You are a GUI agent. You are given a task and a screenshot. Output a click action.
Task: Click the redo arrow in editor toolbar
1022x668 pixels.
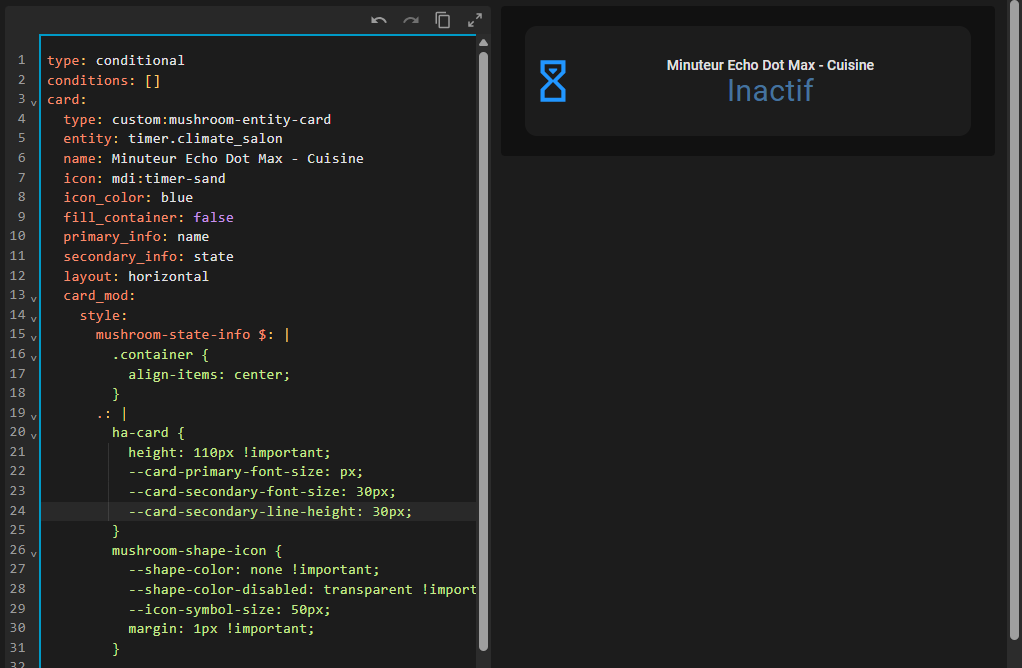pos(411,20)
